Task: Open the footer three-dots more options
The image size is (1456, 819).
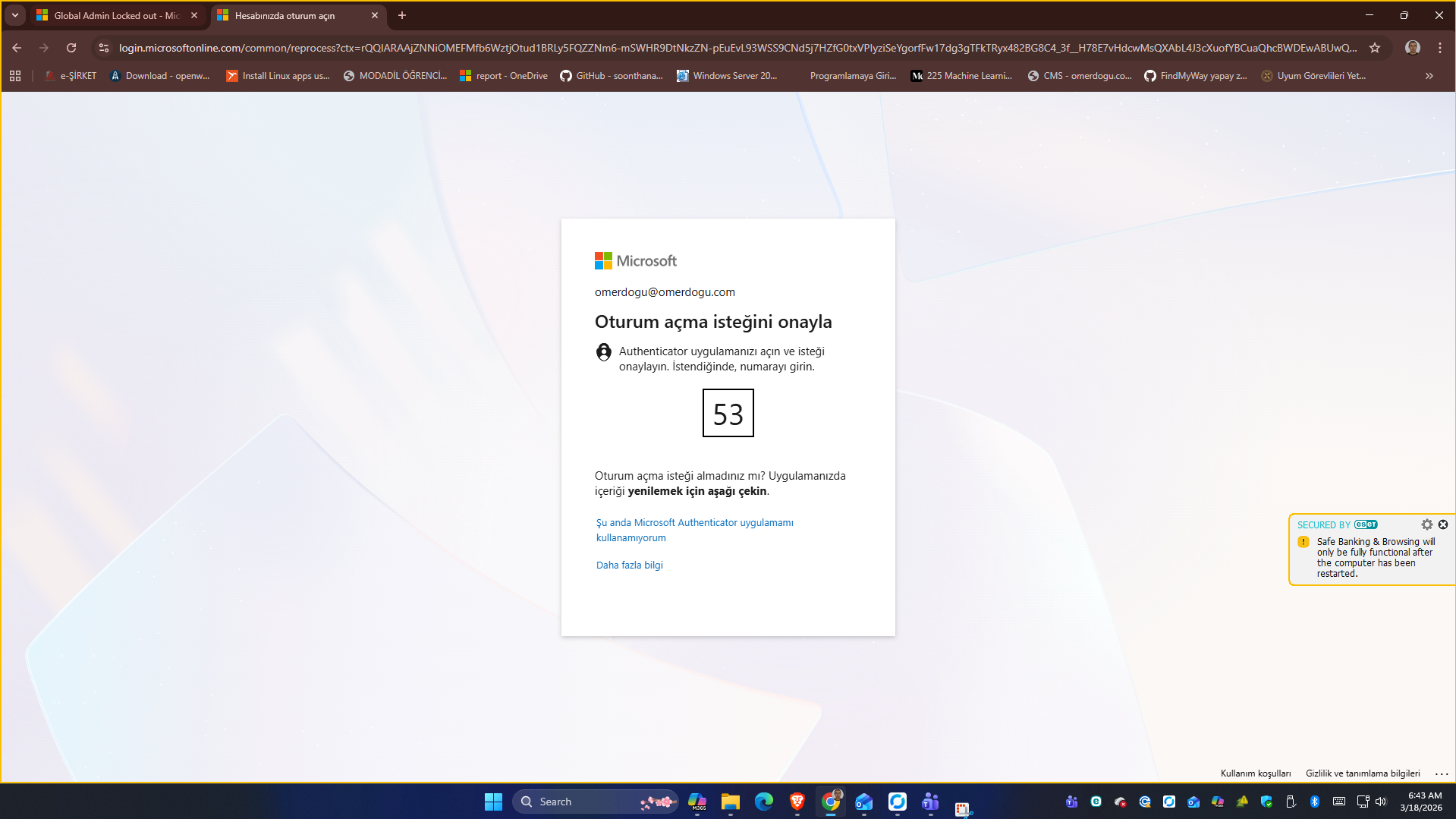Action: coord(1442,773)
